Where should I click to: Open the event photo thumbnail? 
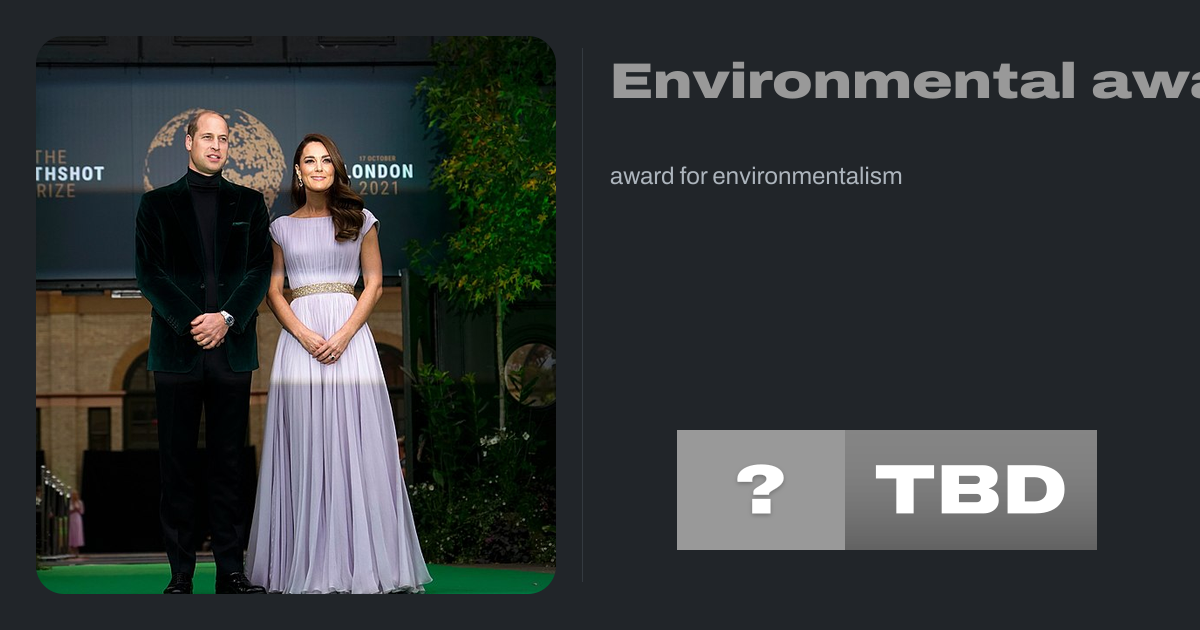[x=296, y=315]
